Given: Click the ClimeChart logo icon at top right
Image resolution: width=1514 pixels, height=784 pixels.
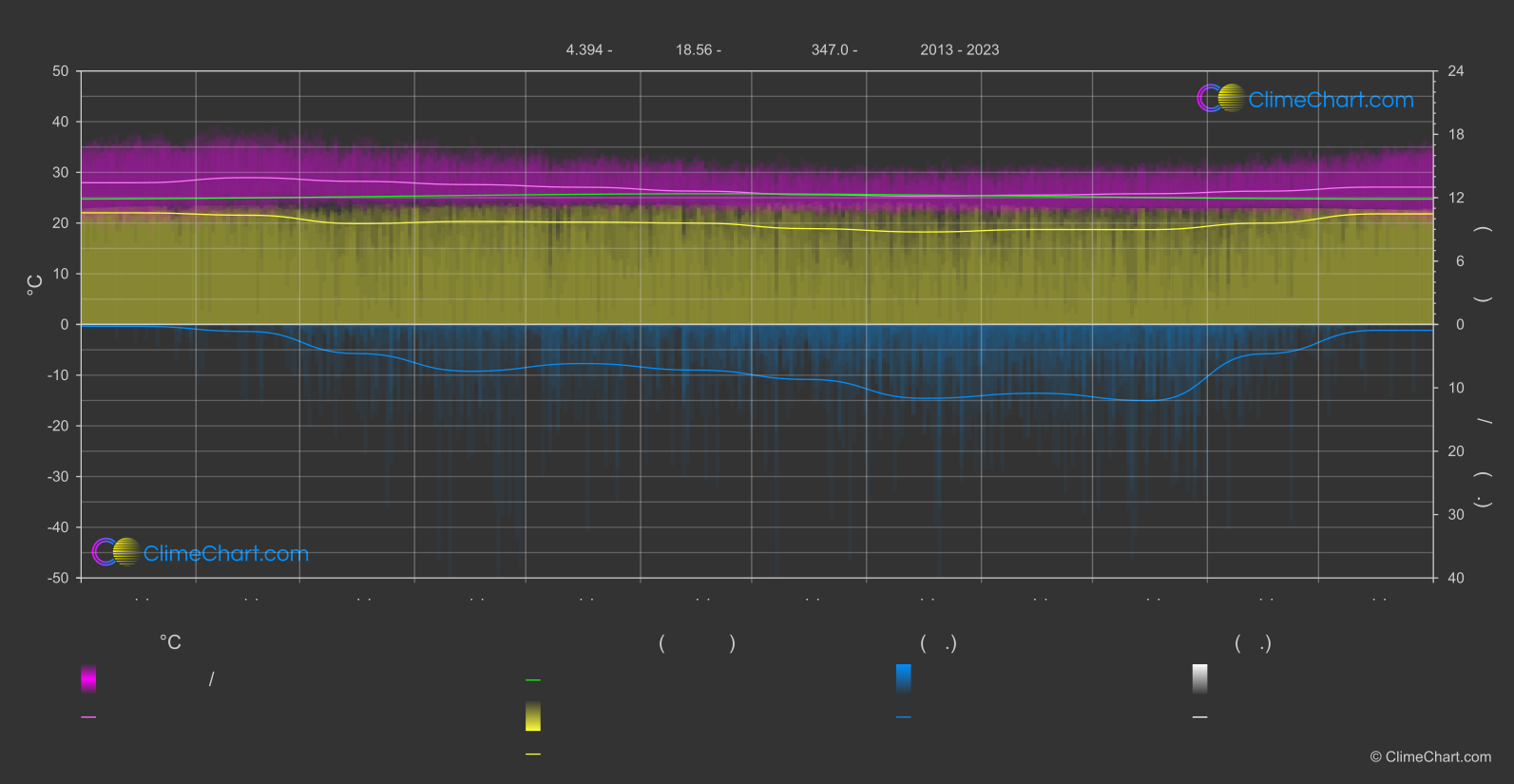Looking at the screenshot, I should click(1220, 98).
